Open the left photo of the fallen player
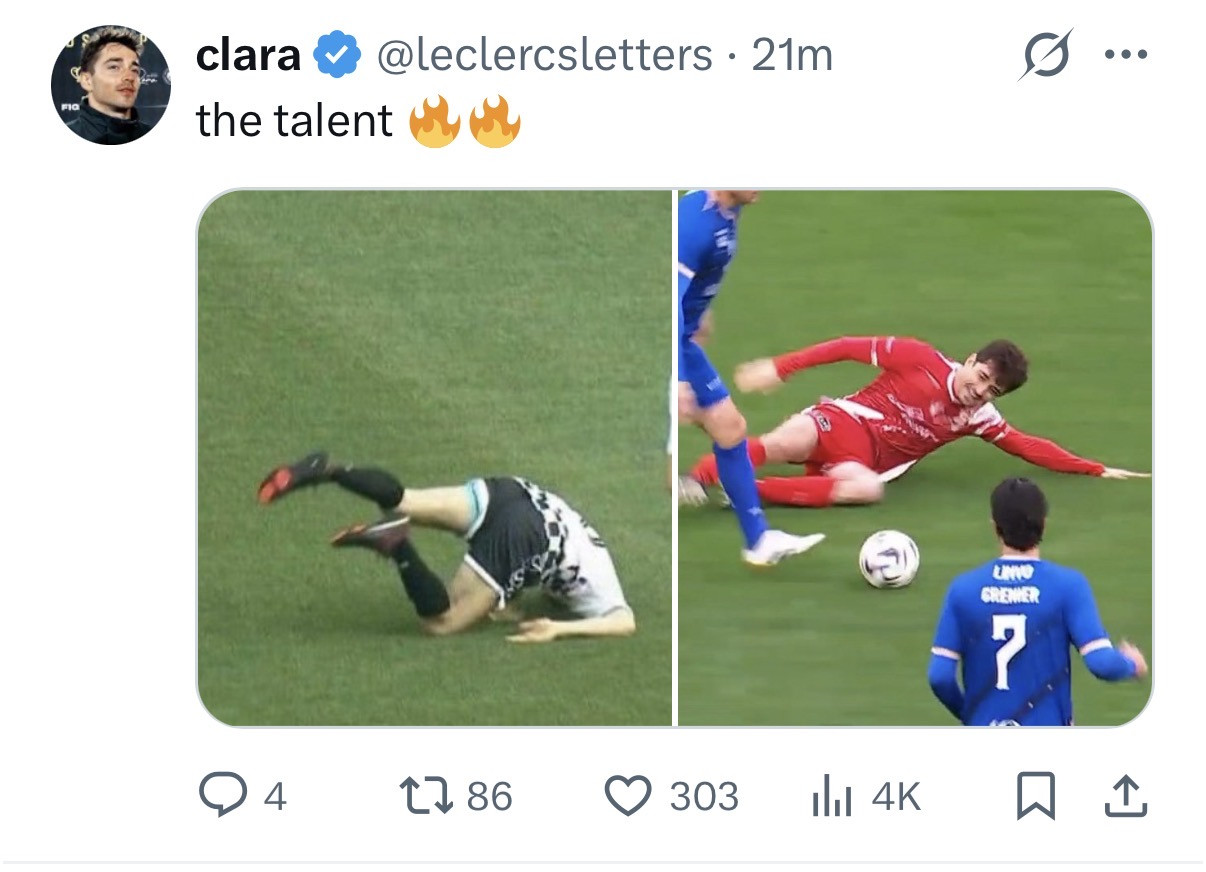 (x=435, y=457)
